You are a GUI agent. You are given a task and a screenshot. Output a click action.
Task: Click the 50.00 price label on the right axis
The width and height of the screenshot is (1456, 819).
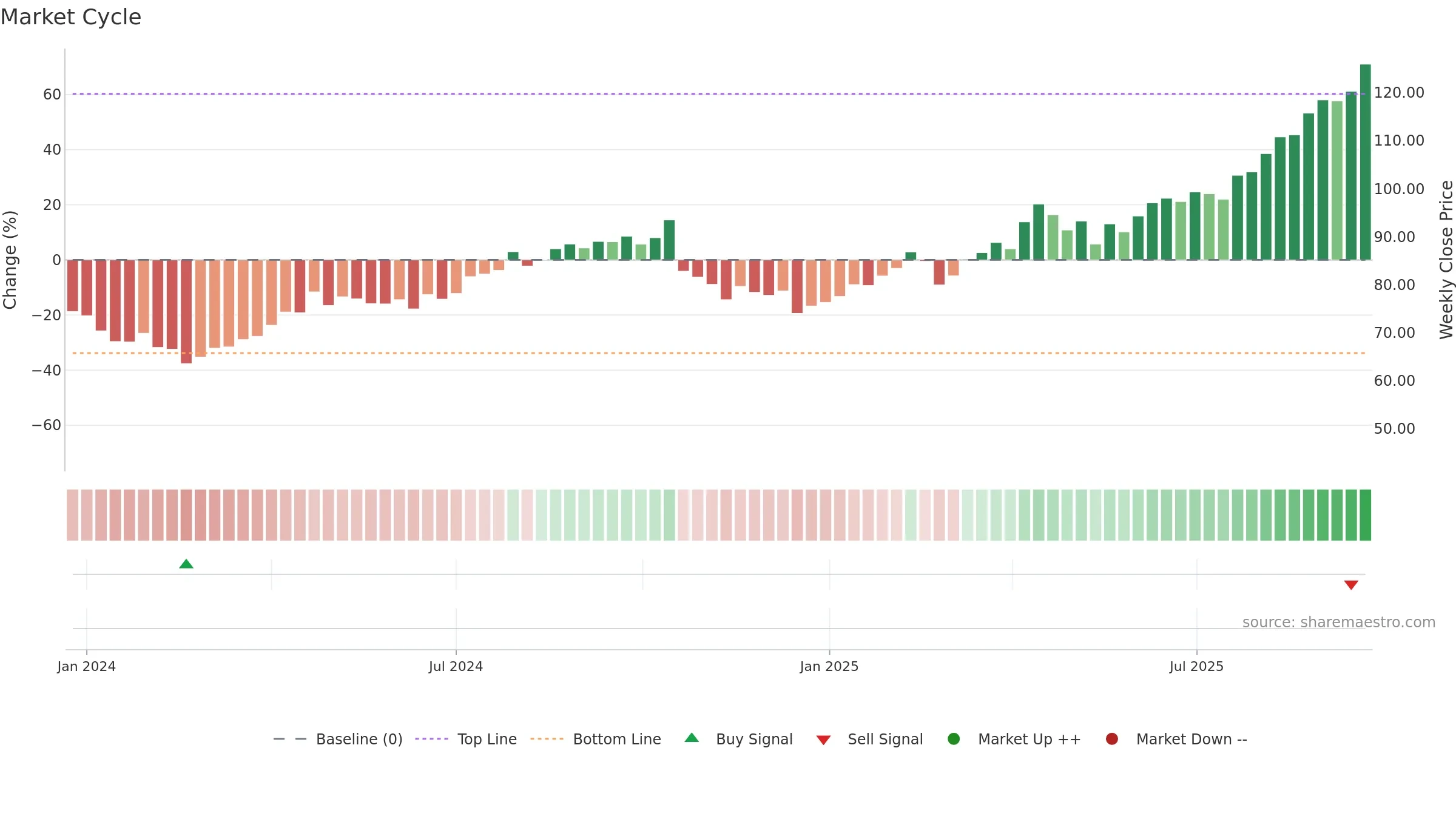pos(1394,429)
